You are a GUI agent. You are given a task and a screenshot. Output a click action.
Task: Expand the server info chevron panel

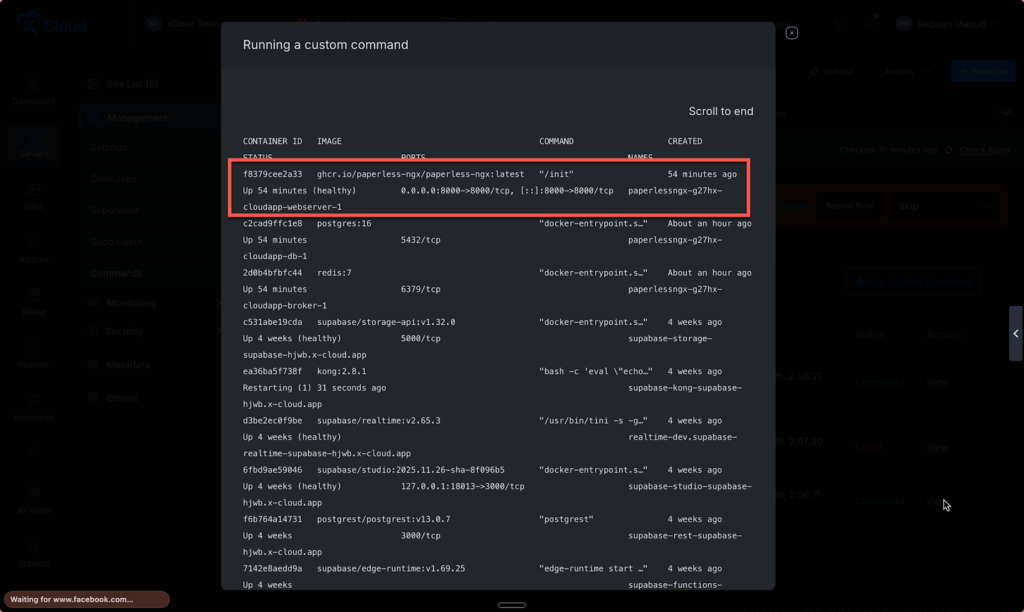coord(1006,113)
